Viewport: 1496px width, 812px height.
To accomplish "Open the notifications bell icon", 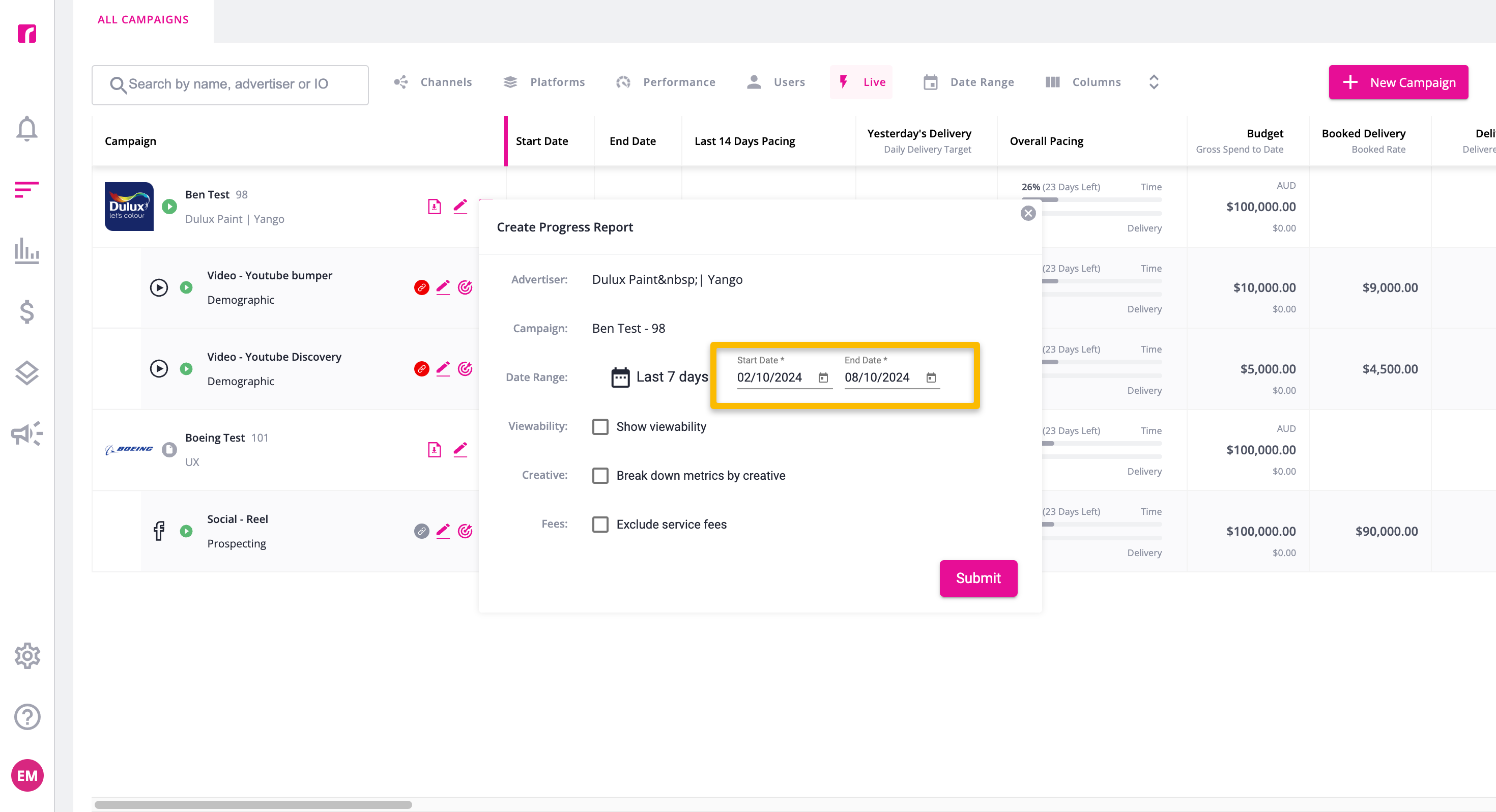I will [x=26, y=128].
